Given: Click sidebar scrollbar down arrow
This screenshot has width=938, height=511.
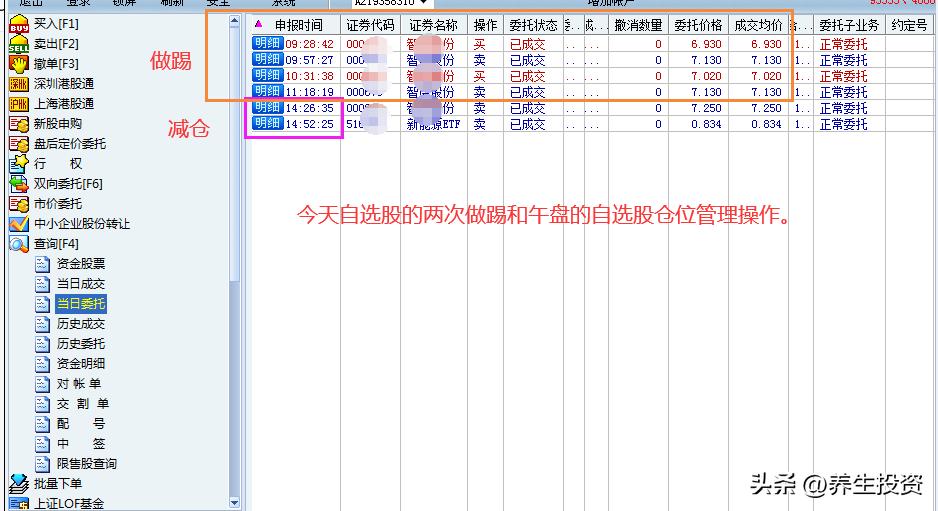Looking at the screenshot, I should pyautogui.click(x=234, y=503).
